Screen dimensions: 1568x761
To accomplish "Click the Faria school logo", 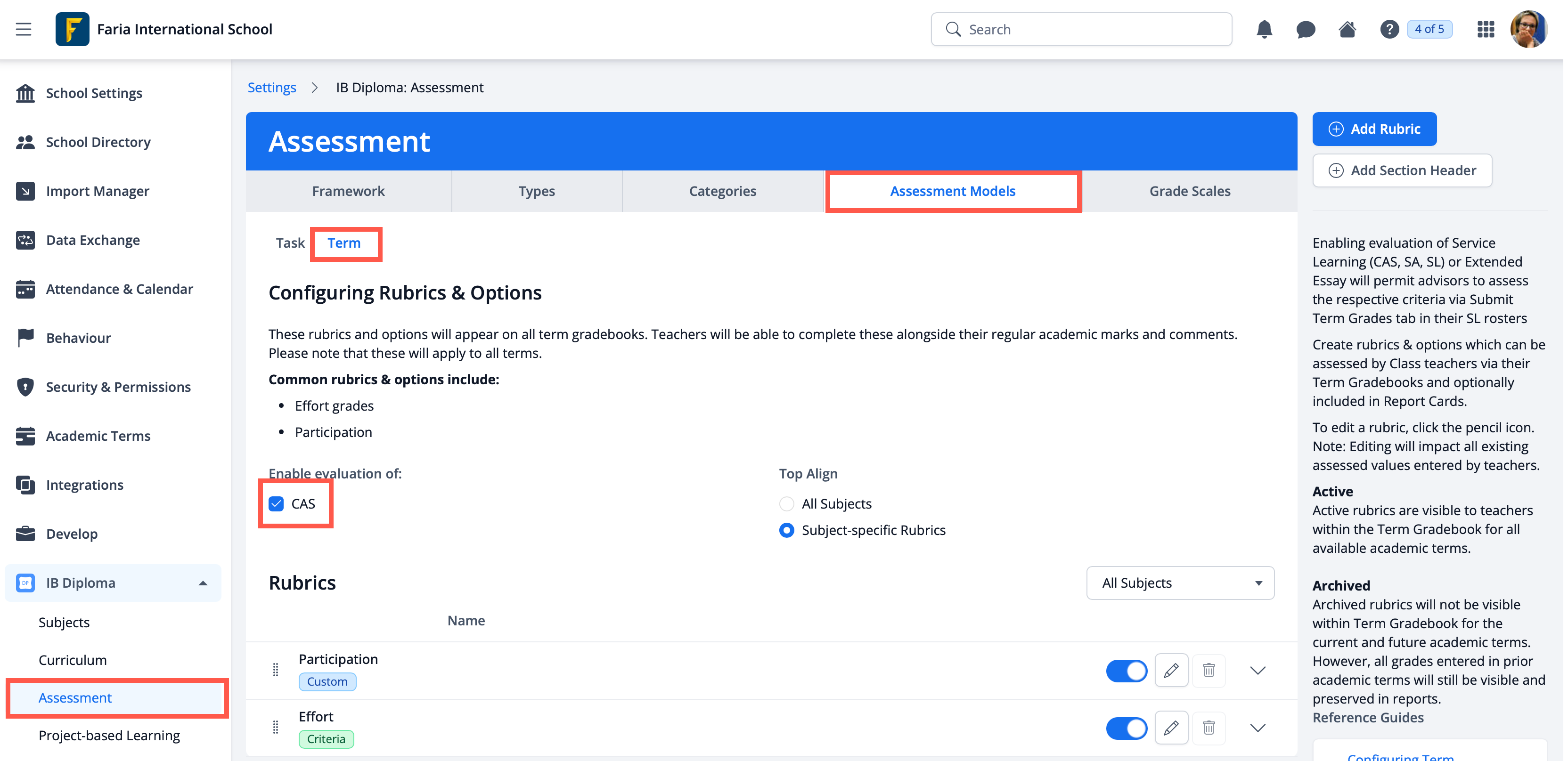I will 72,29.
